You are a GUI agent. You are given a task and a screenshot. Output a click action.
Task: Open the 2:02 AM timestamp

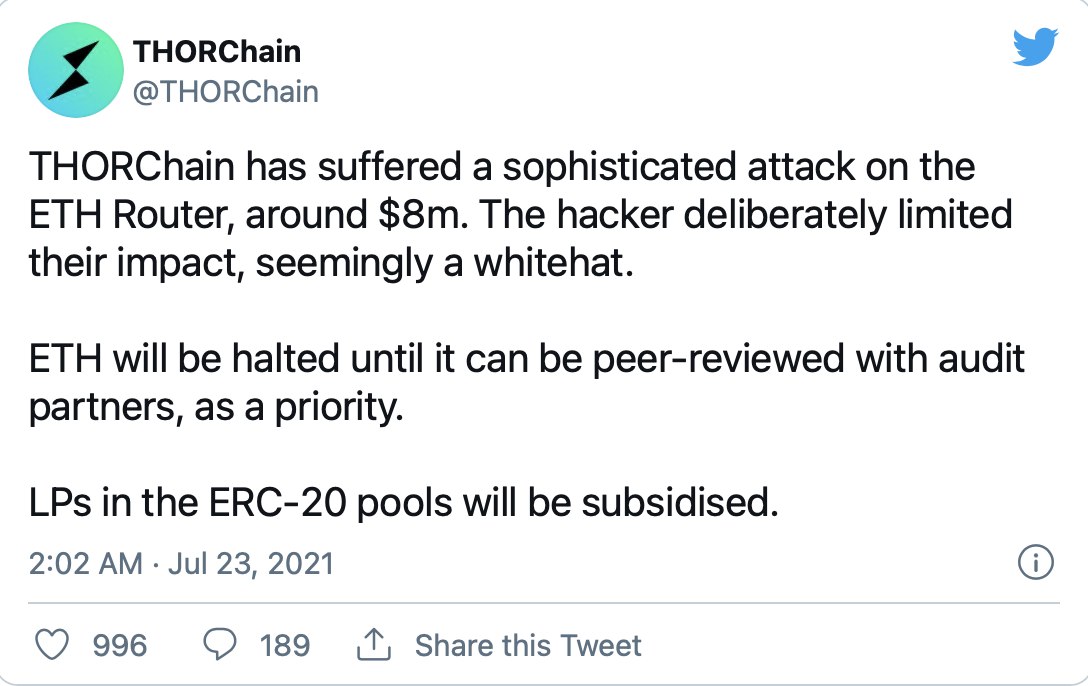pyautogui.click(x=85, y=563)
